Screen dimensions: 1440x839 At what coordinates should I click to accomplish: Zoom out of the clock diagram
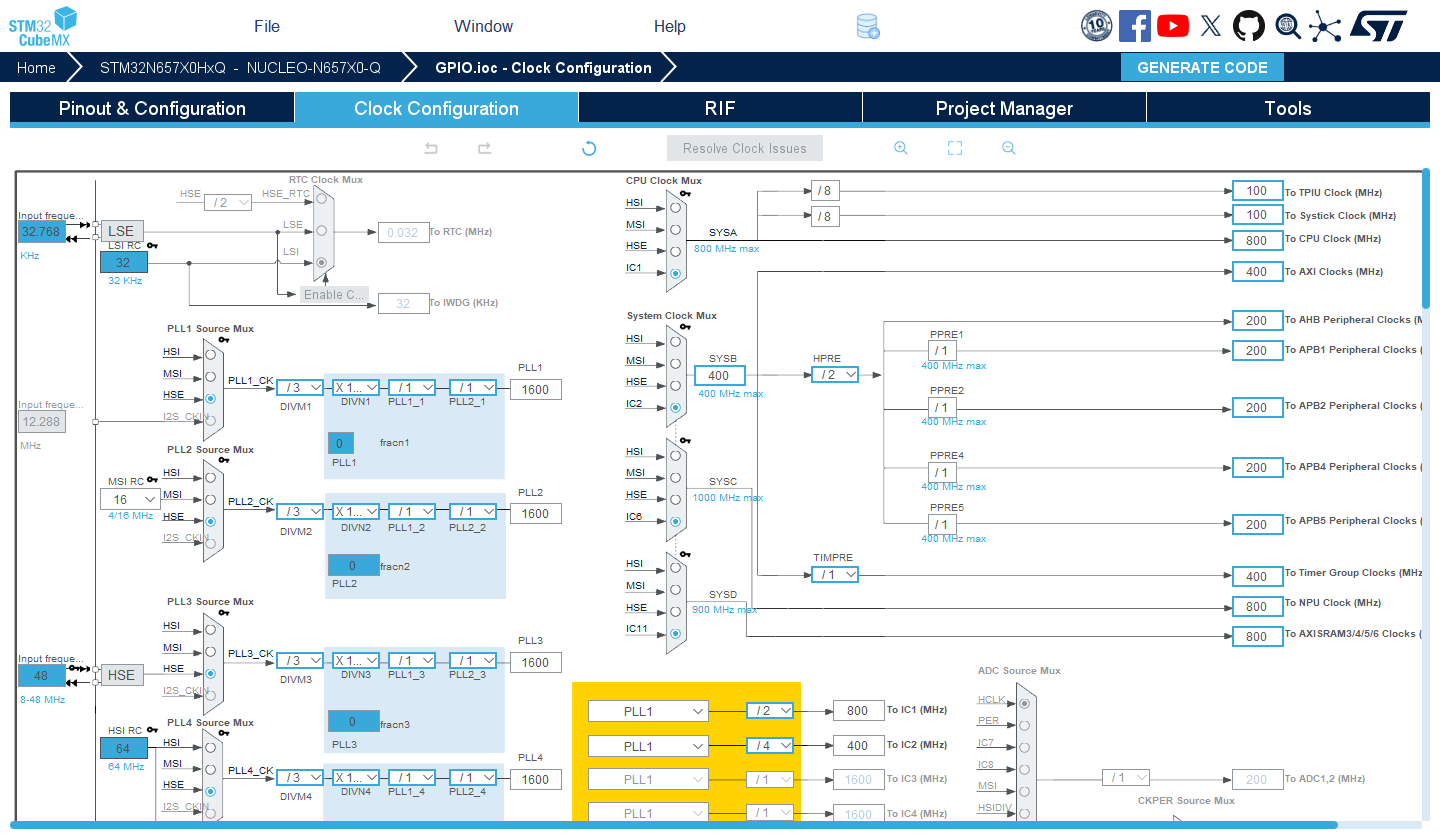pyautogui.click(x=1009, y=148)
